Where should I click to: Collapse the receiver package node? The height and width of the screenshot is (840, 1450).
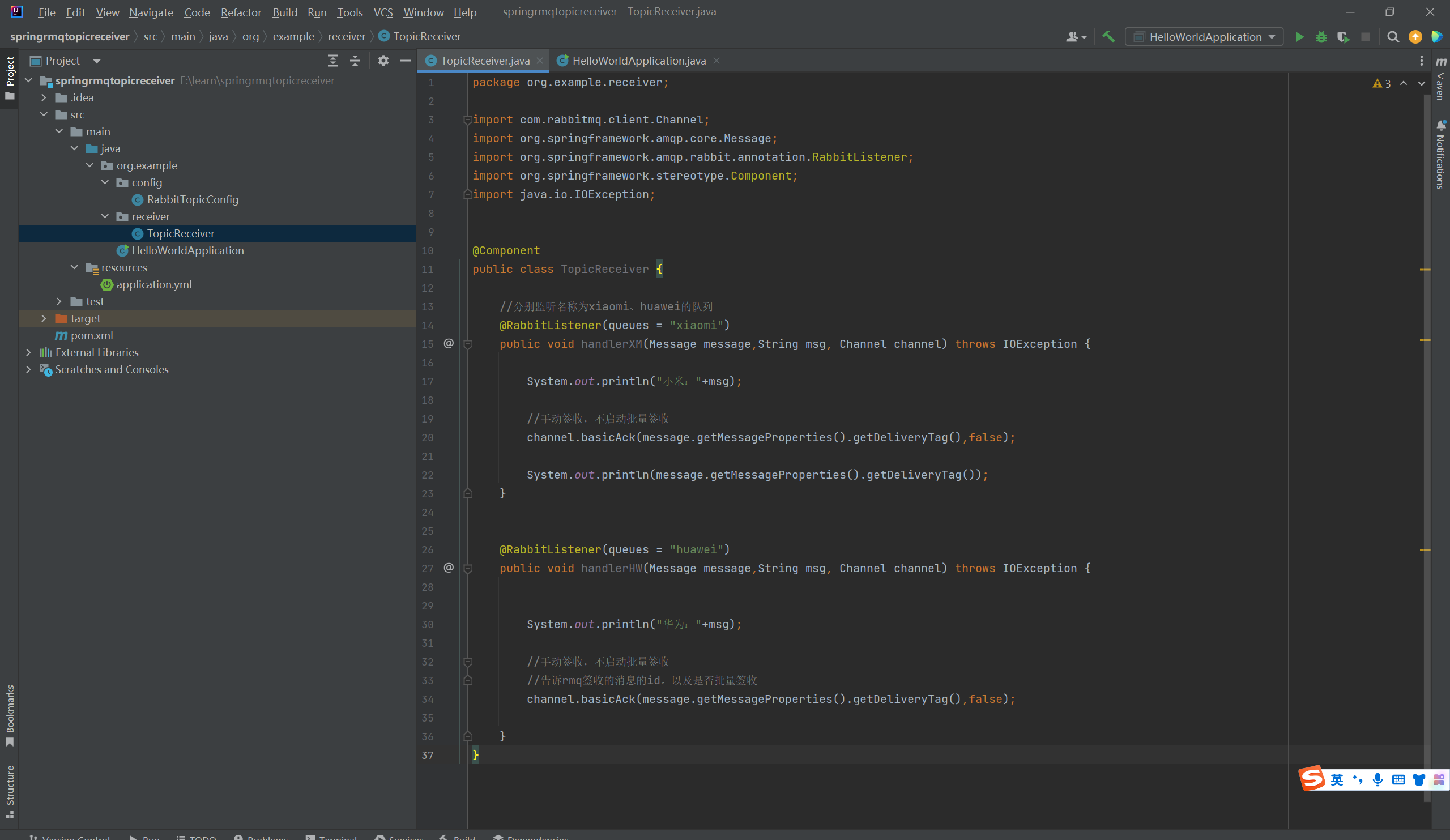coord(105,216)
